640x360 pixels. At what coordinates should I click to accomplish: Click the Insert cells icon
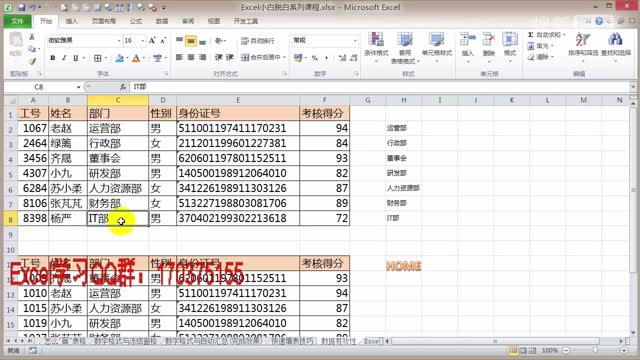coord(467,40)
